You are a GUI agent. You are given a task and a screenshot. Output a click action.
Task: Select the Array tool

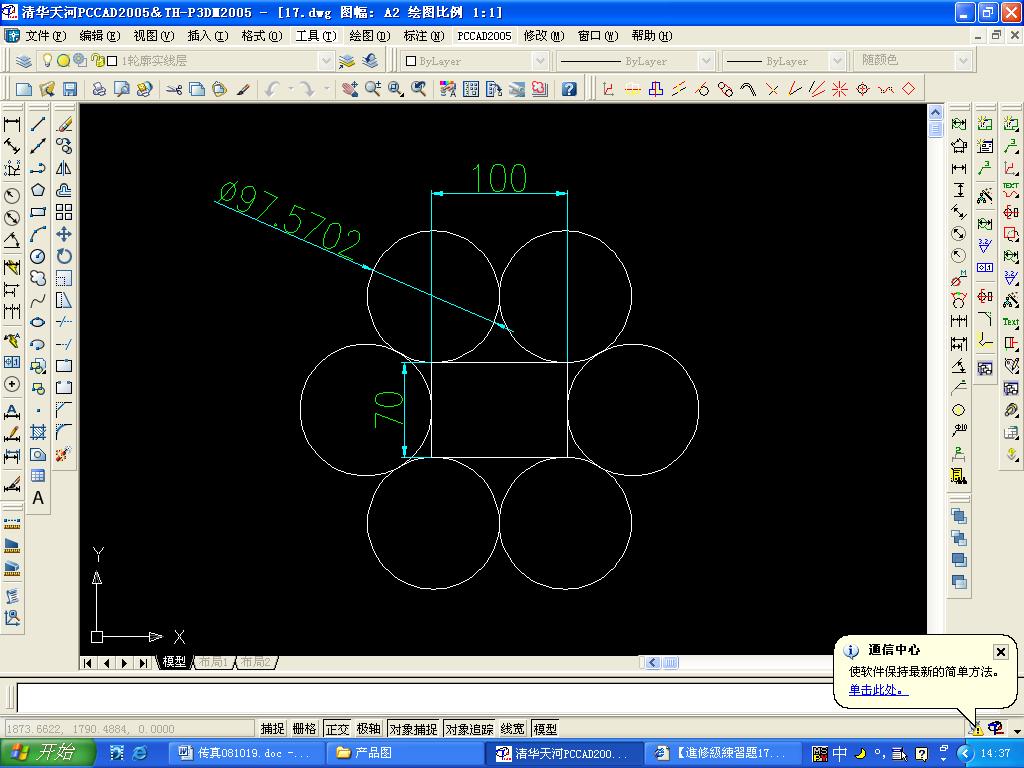pyautogui.click(x=64, y=212)
